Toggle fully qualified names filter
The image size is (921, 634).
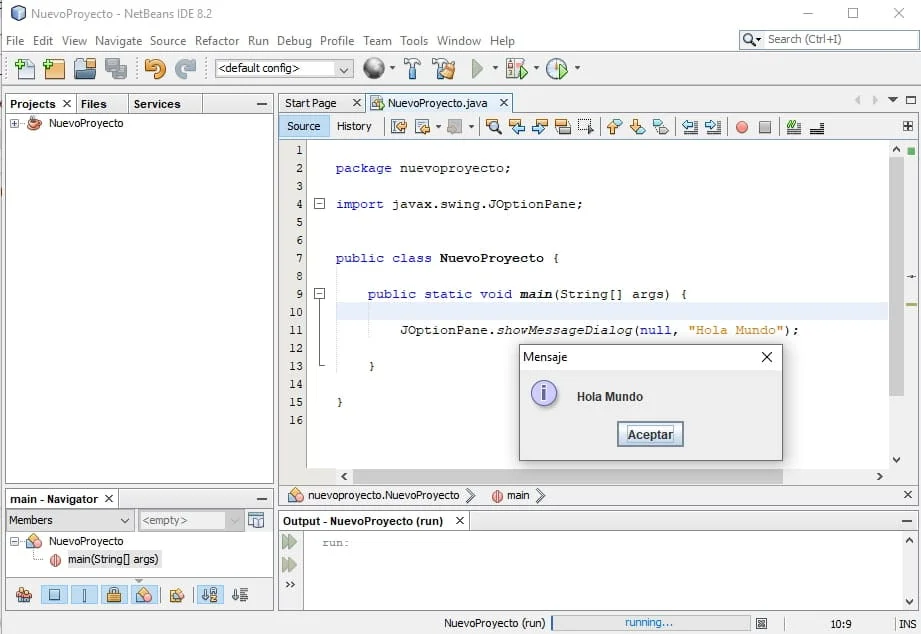(x=177, y=595)
